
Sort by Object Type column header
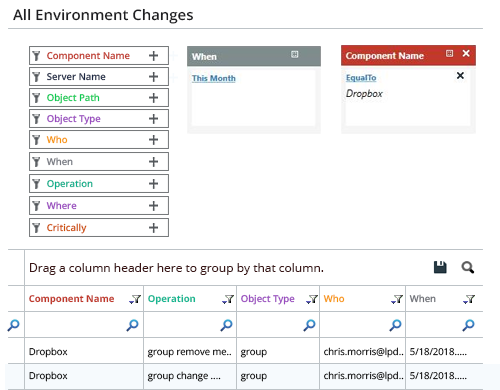[268, 299]
